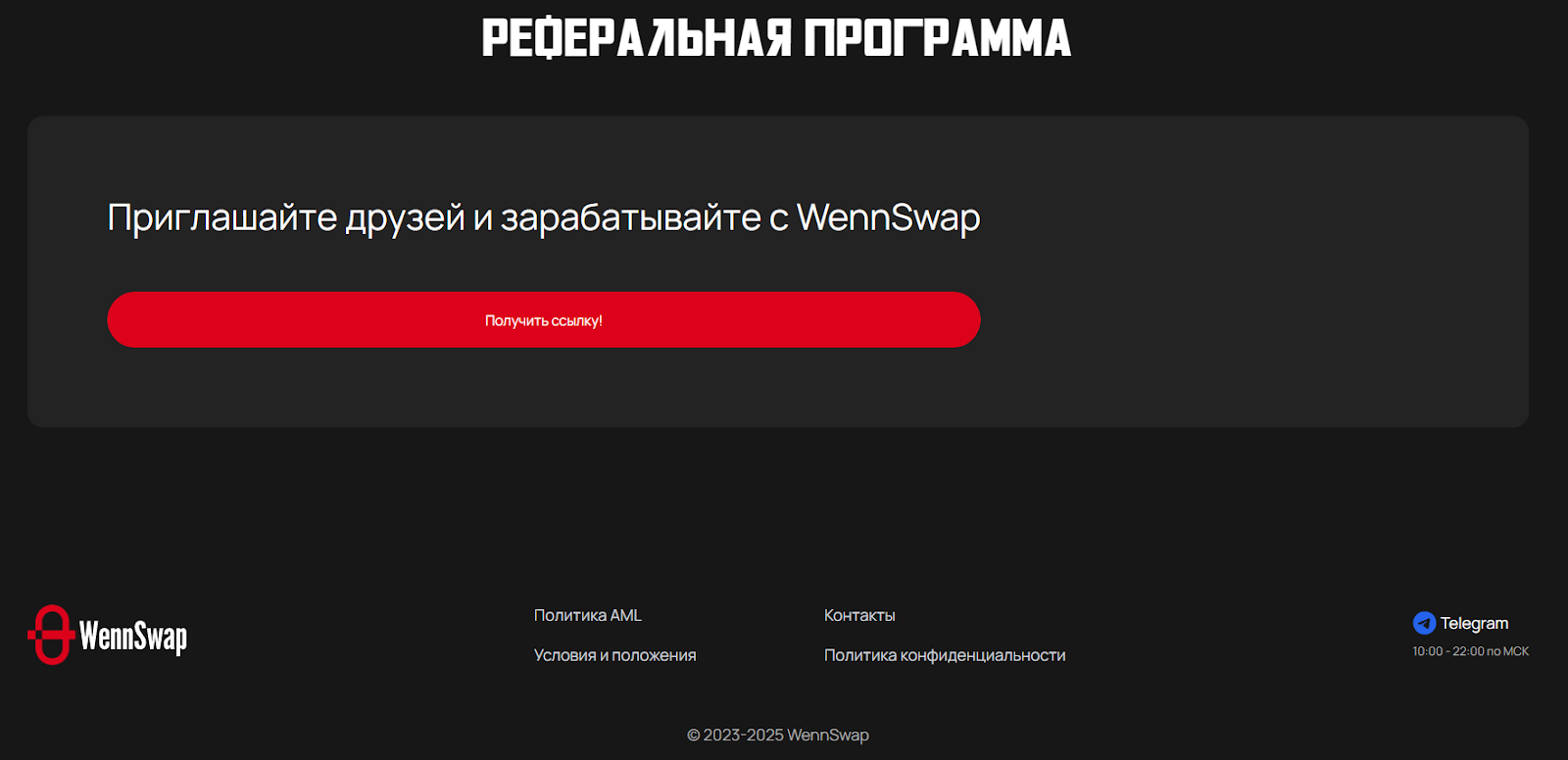Click the word ПРОГРАММА in the heading
This screenshot has height=760, width=1568.
[938, 39]
